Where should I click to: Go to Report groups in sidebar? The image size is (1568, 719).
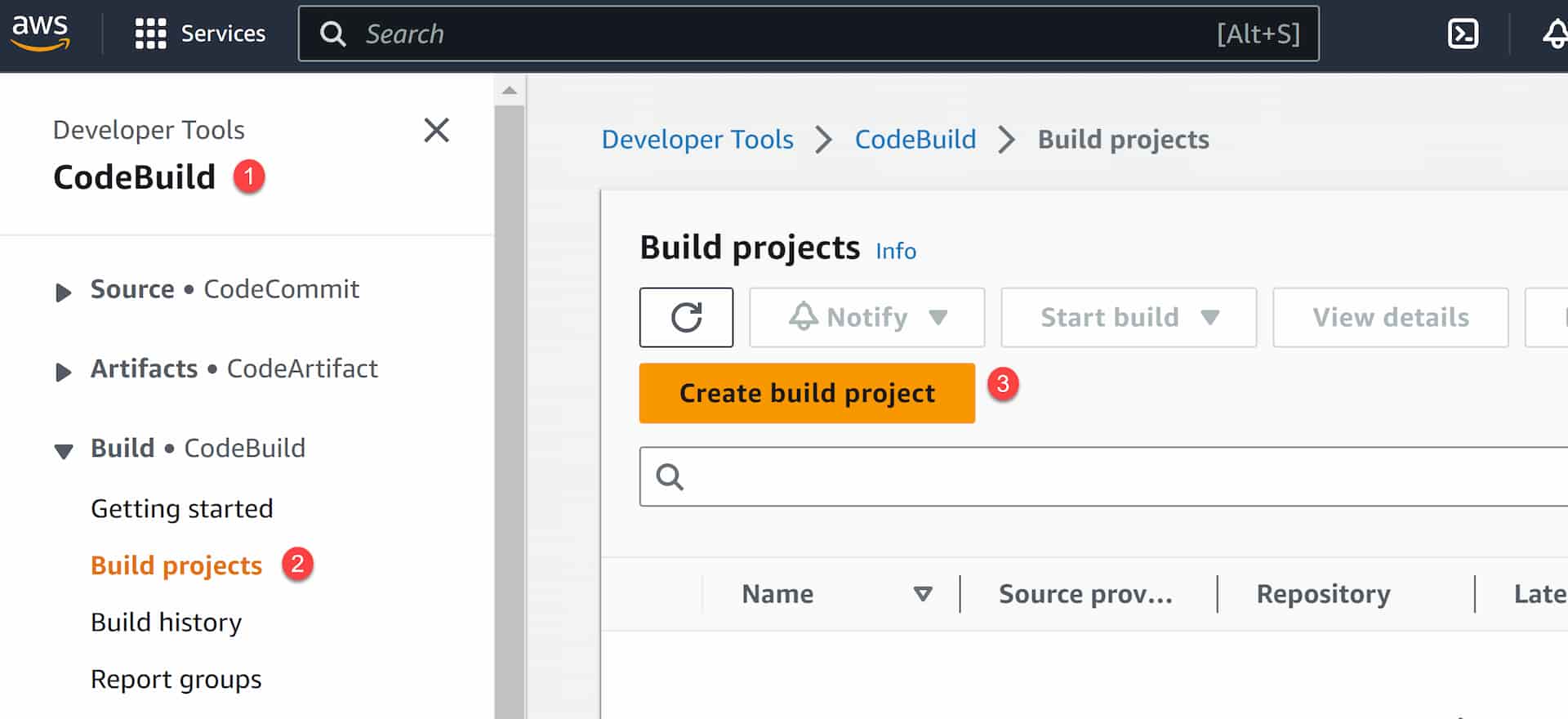tap(176, 679)
